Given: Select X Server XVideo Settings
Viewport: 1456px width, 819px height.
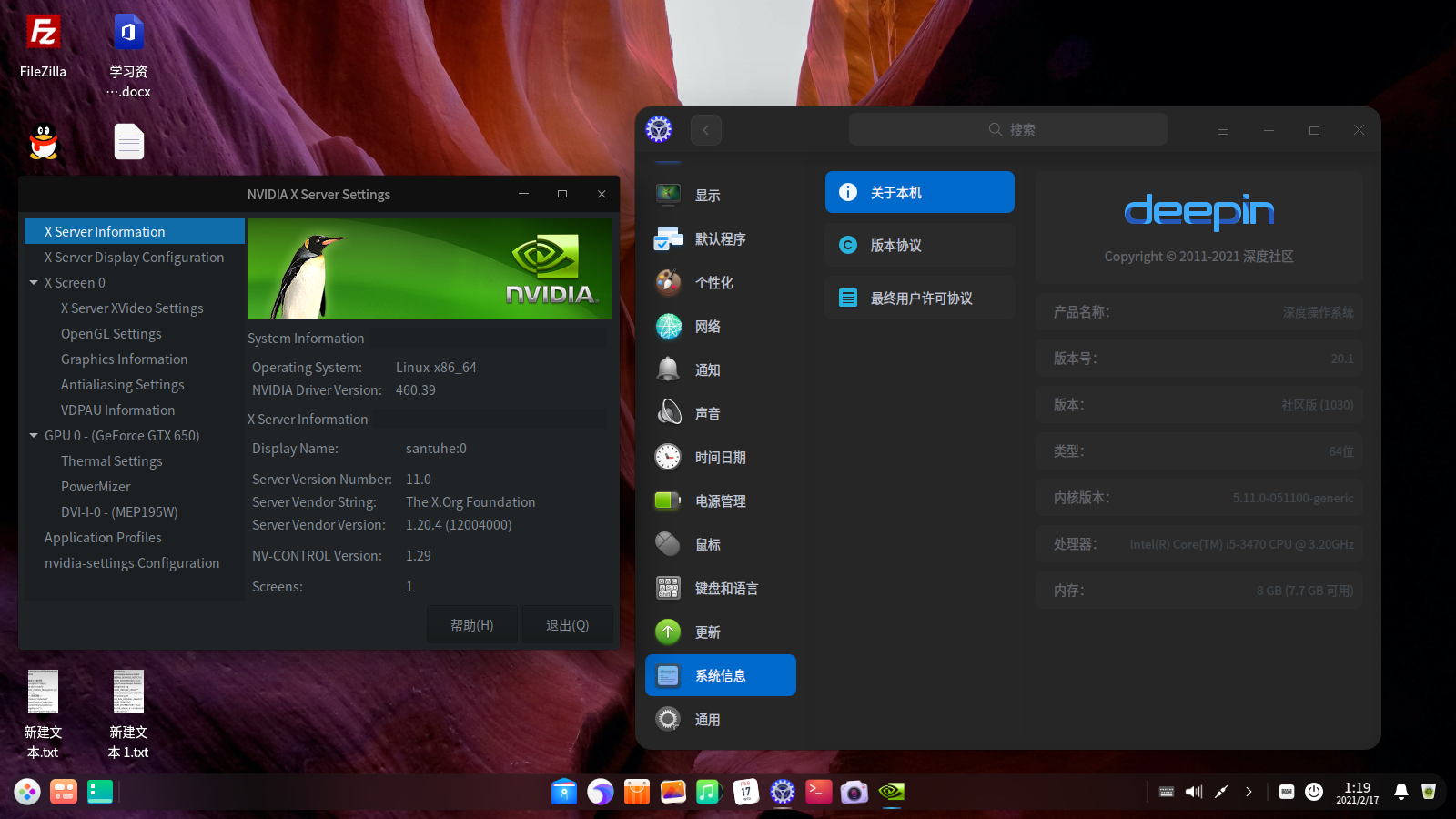Looking at the screenshot, I should (132, 308).
